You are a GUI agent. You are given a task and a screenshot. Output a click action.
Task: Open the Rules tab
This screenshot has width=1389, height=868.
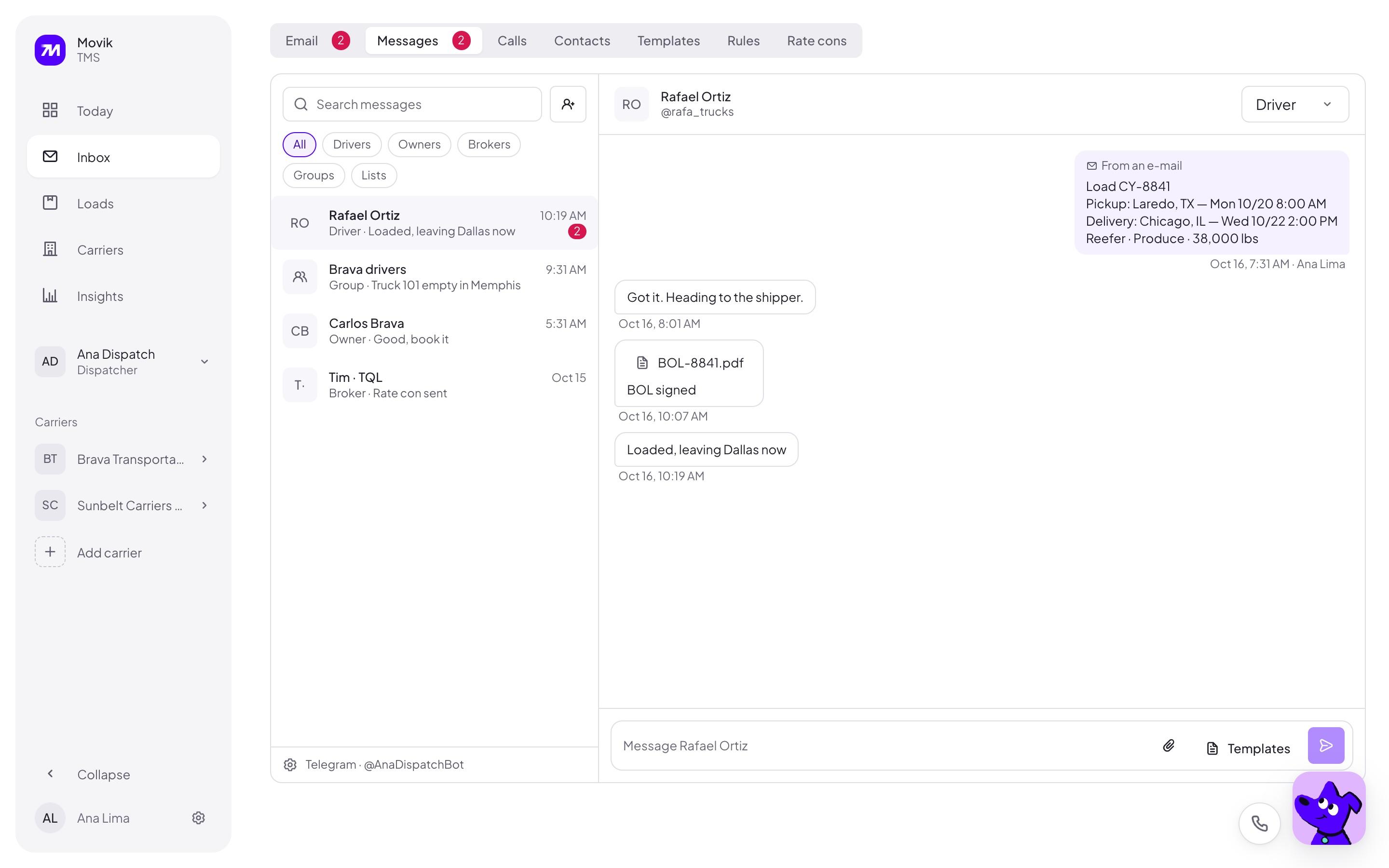[743, 41]
